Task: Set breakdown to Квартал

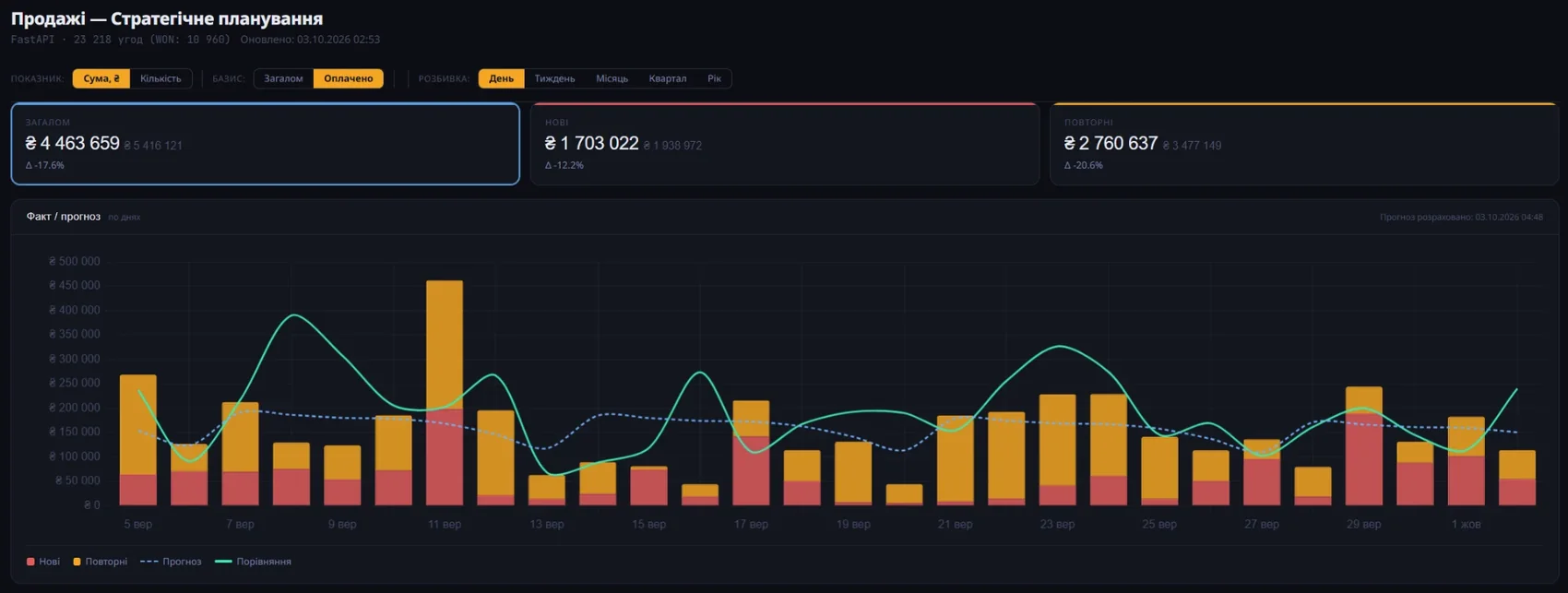Action: [667, 78]
